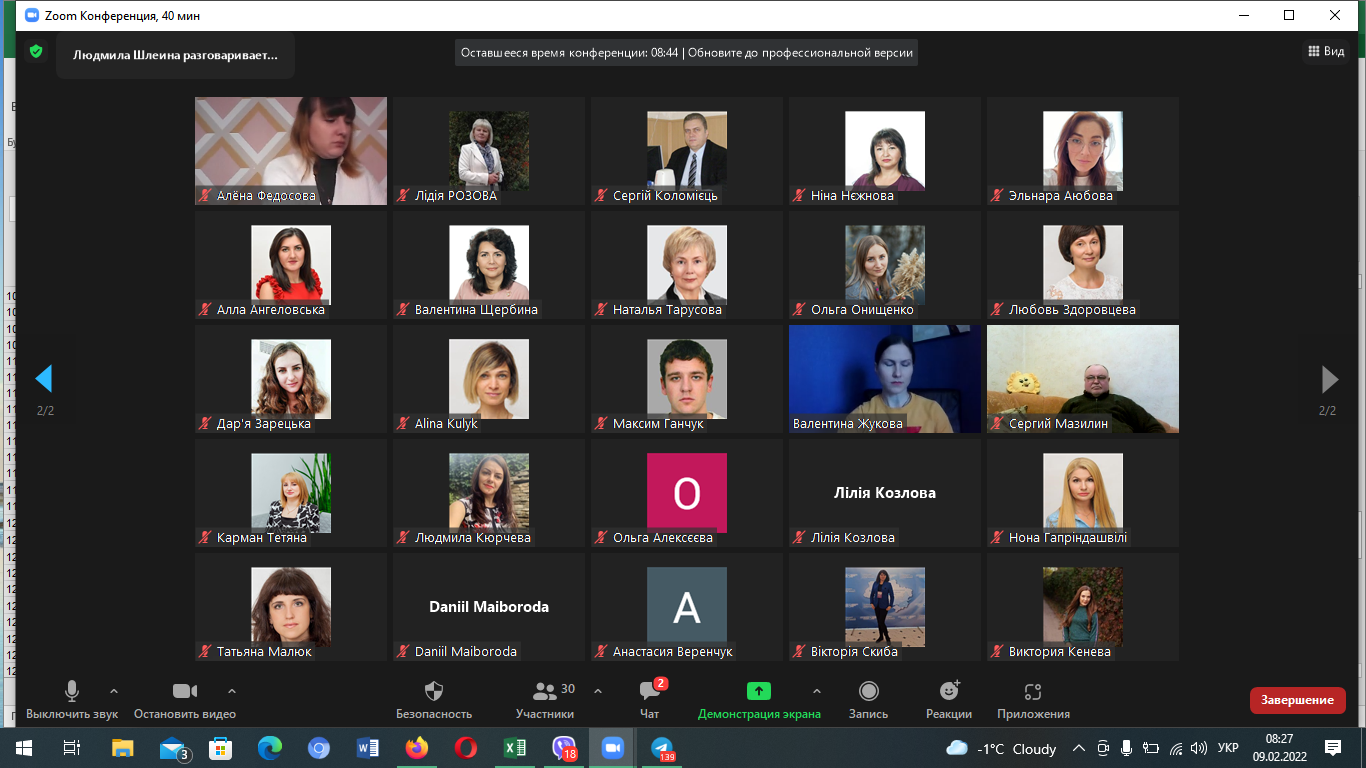Click Дар'я Зарецька name label
This screenshot has width=1366, height=768.
[x=264, y=424]
